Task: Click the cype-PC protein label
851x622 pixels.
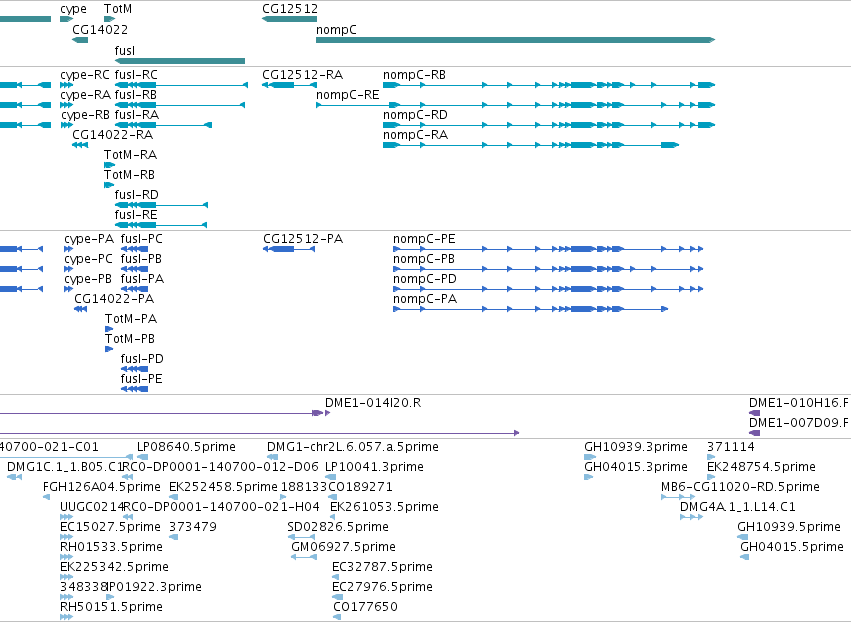Action: (88, 259)
